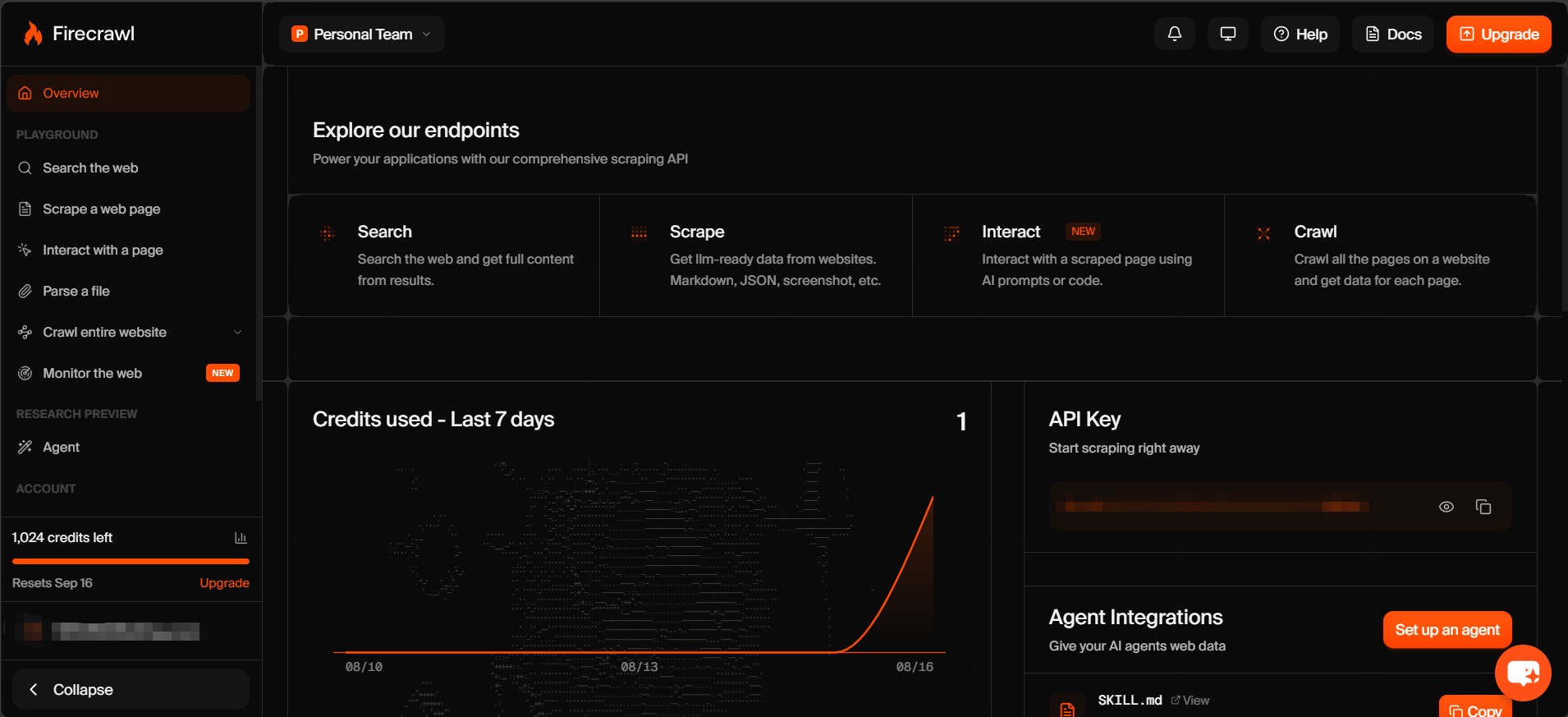The height and width of the screenshot is (717, 1568).
Task: Open Monitor the web in sidebar
Action: coord(128,374)
